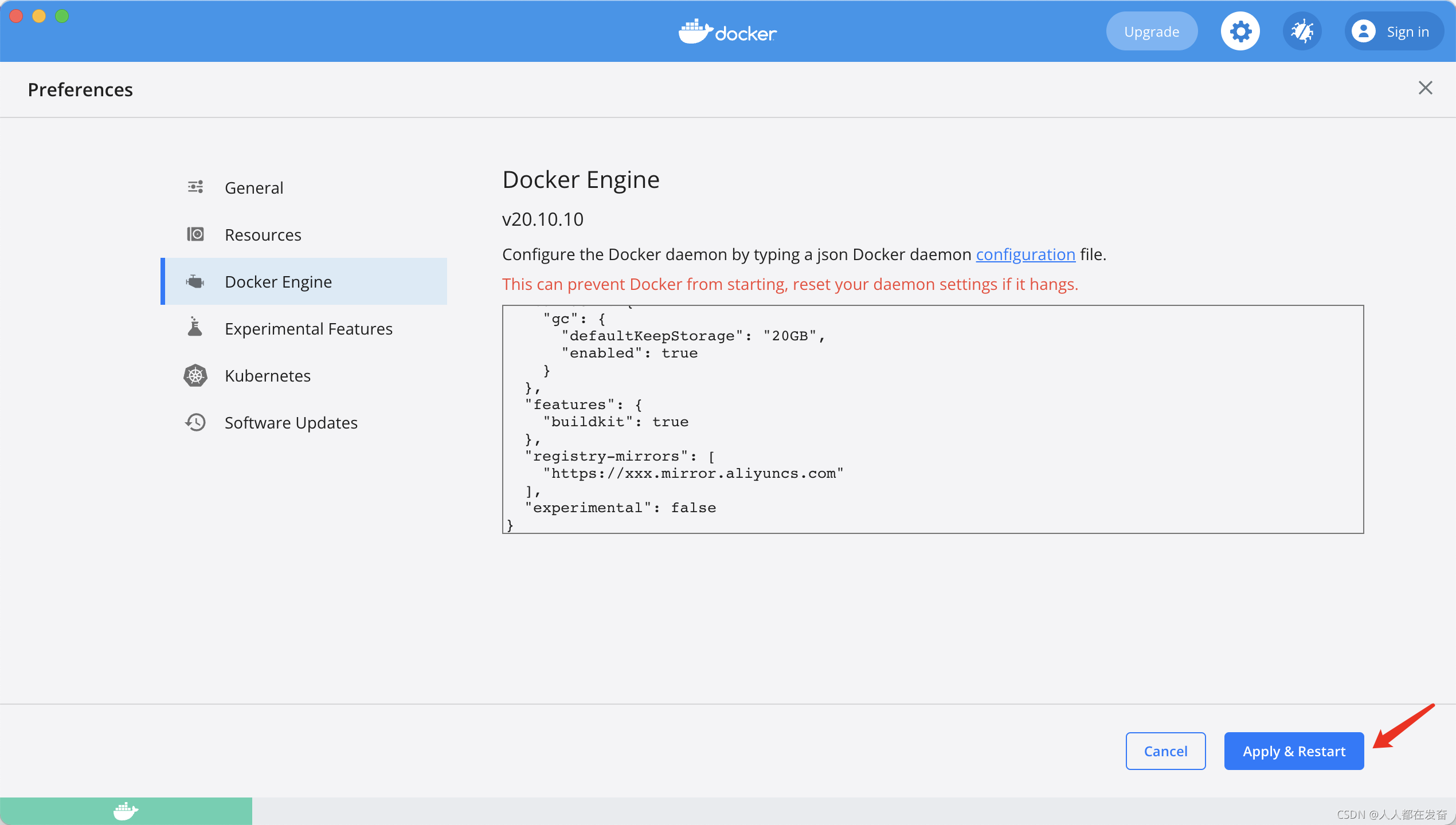This screenshot has height=825, width=1456.
Task: Select the Docker Engine section
Action: (x=304, y=281)
